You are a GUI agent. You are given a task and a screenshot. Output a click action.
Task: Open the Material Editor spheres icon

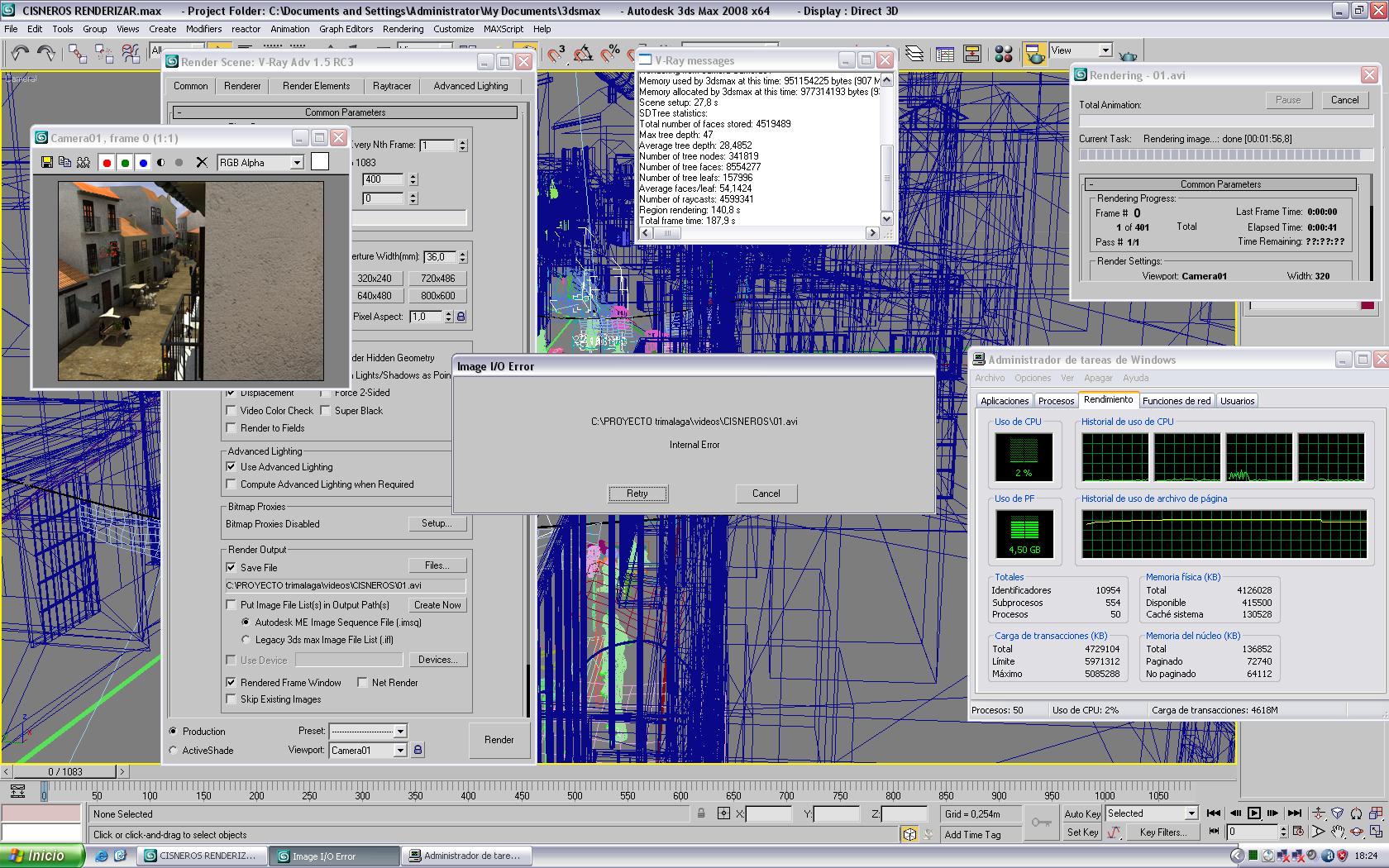[1004, 54]
